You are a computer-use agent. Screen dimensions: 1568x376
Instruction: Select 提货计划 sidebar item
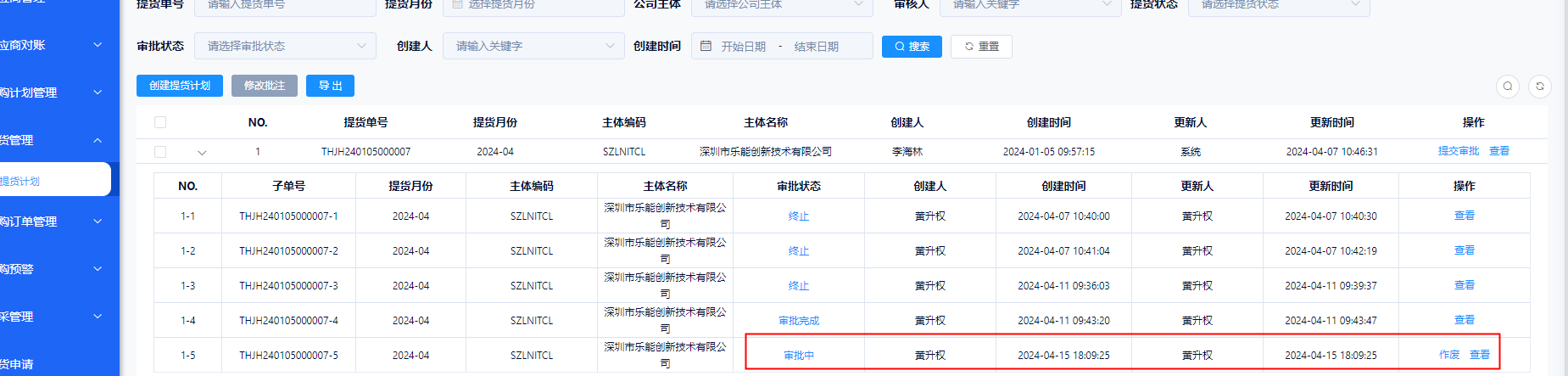click(x=55, y=180)
